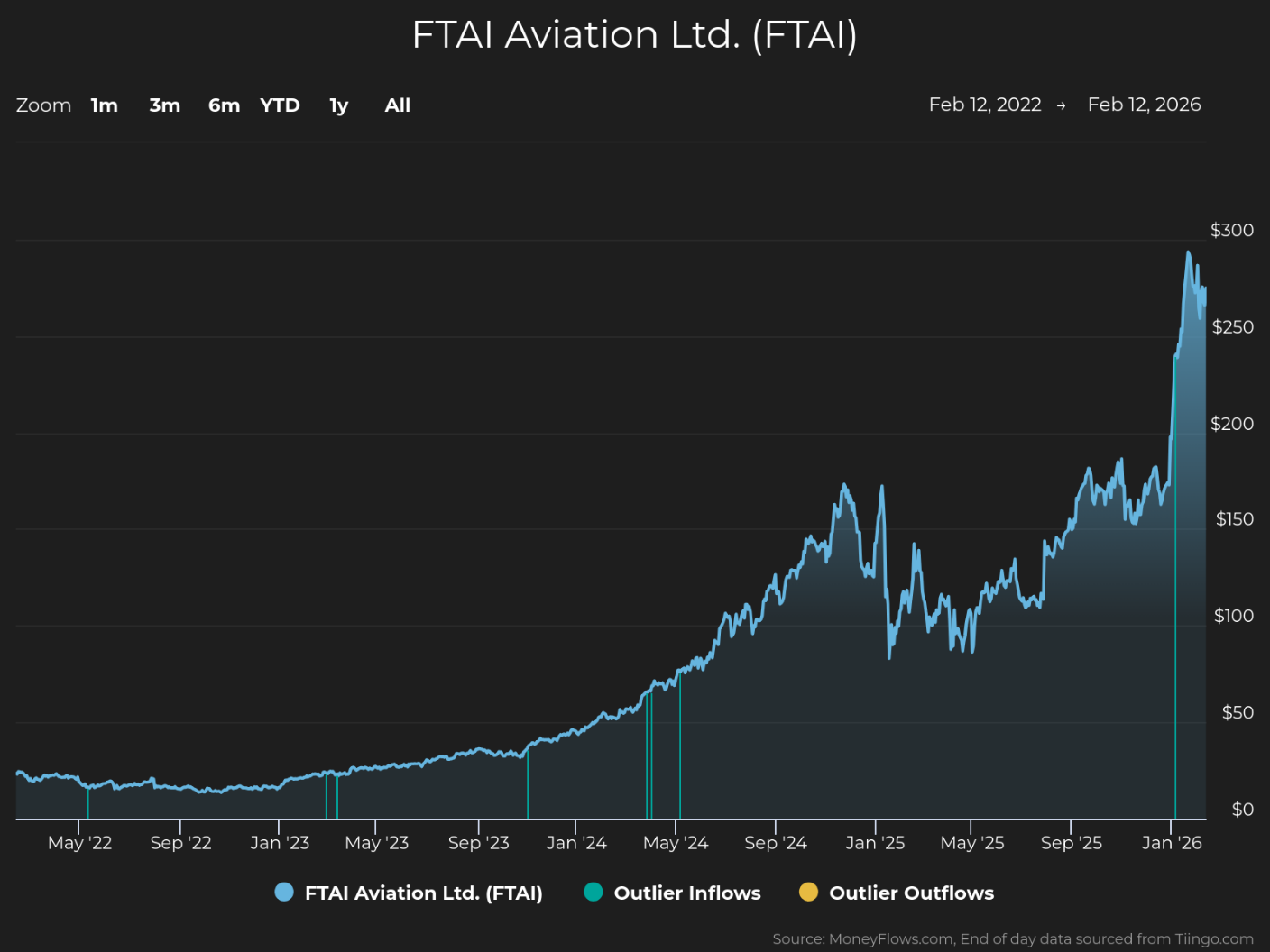Click the $100 y-axis label
Viewport: 1270px width, 952px height.
1234,615
